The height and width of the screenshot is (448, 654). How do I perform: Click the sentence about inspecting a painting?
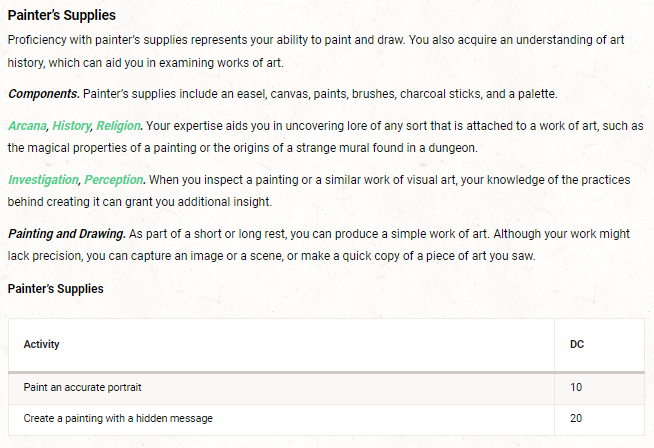point(380,179)
